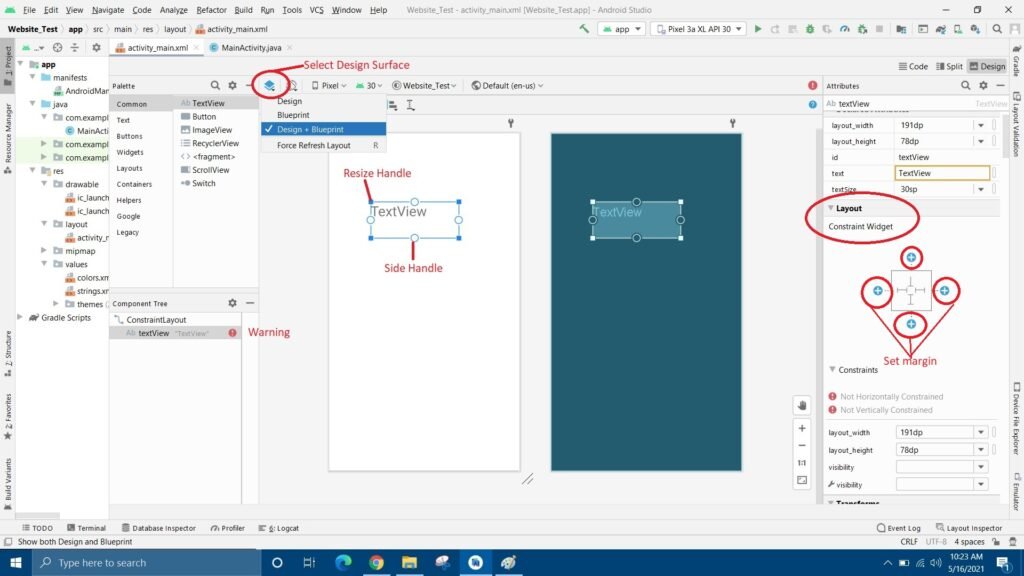Select Blueprint from the design surface menu
The height and width of the screenshot is (576, 1024).
tap(323, 115)
